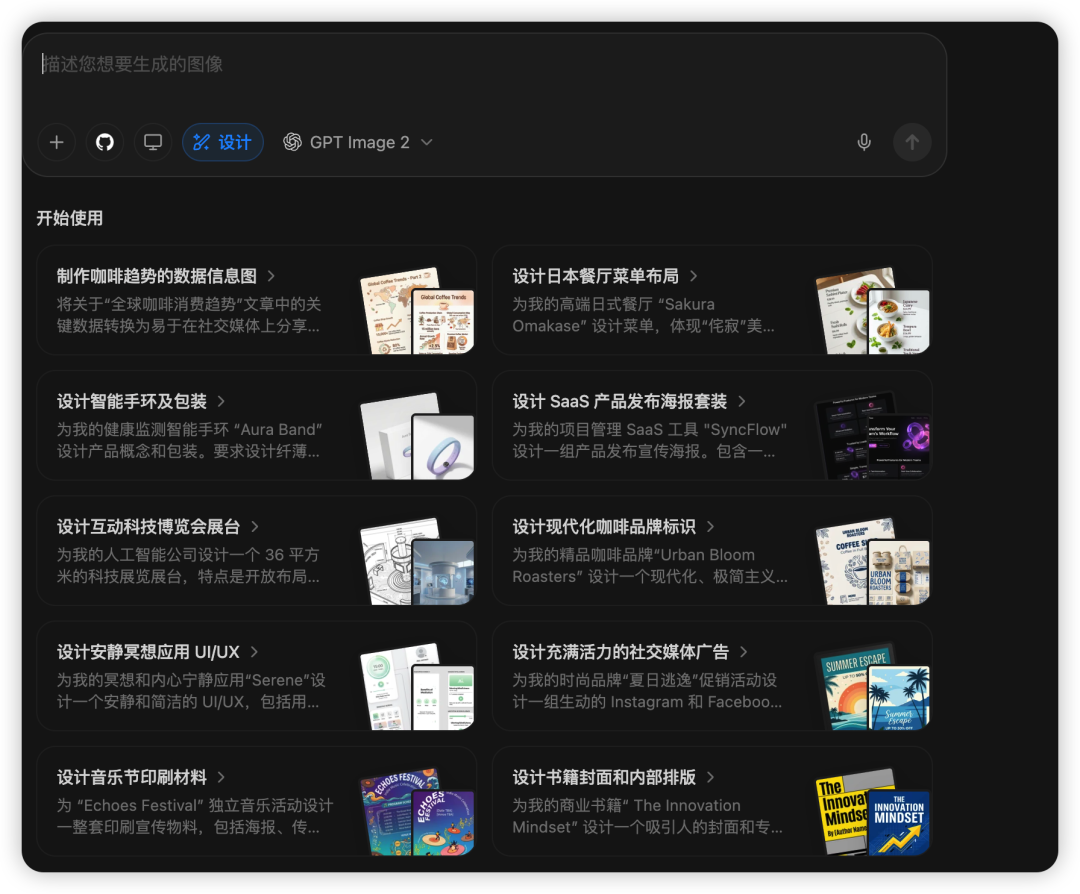The width and height of the screenshot is (1080, 894).
Task: Click the OpenAI logo beside GPT Image 2
Action: click(292, 142)
